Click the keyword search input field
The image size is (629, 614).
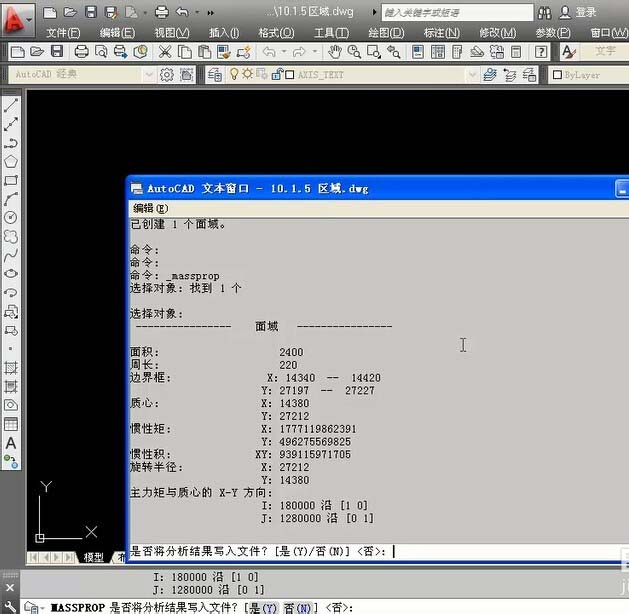pyautogui.click(x=457, y=12)
